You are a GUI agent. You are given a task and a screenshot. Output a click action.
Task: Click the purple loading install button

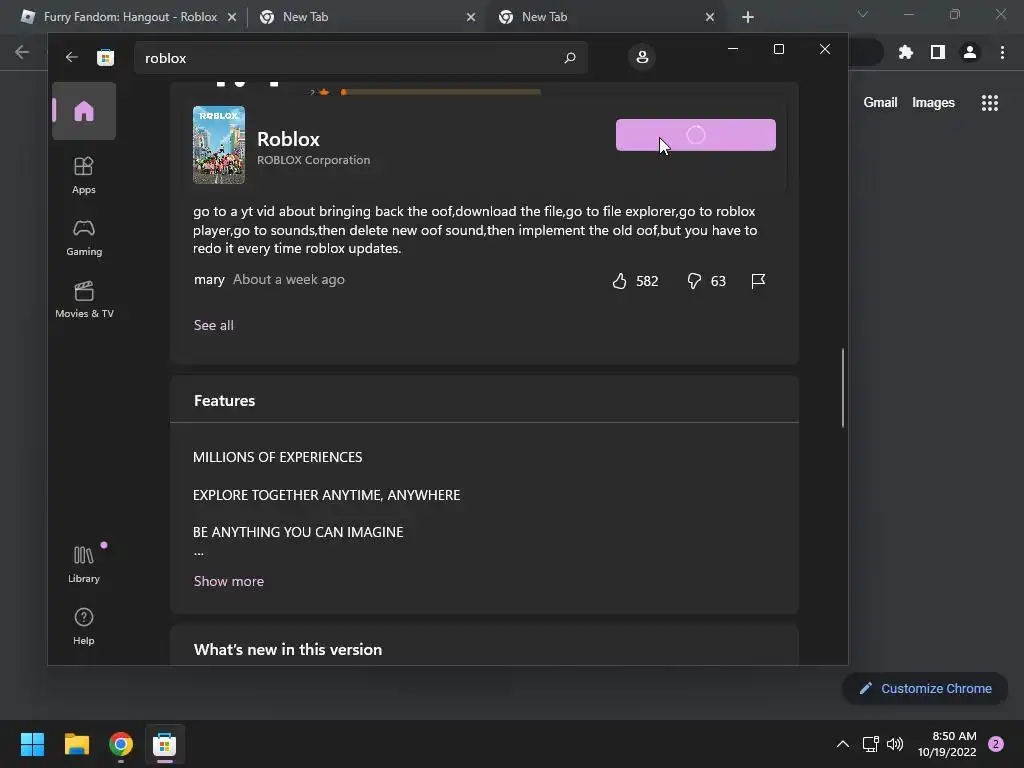[696, 135]
